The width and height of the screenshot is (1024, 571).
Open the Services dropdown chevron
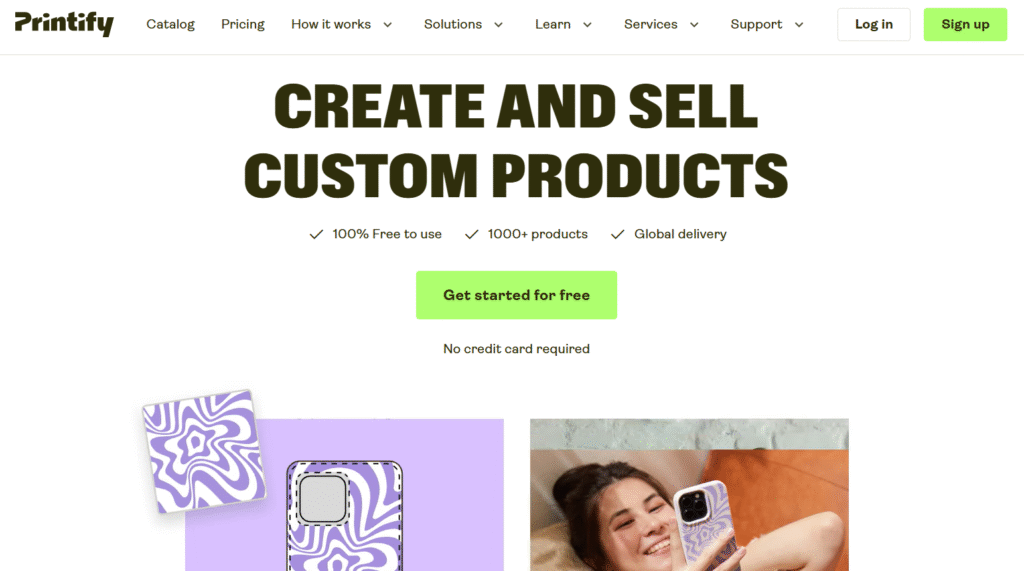694,25
